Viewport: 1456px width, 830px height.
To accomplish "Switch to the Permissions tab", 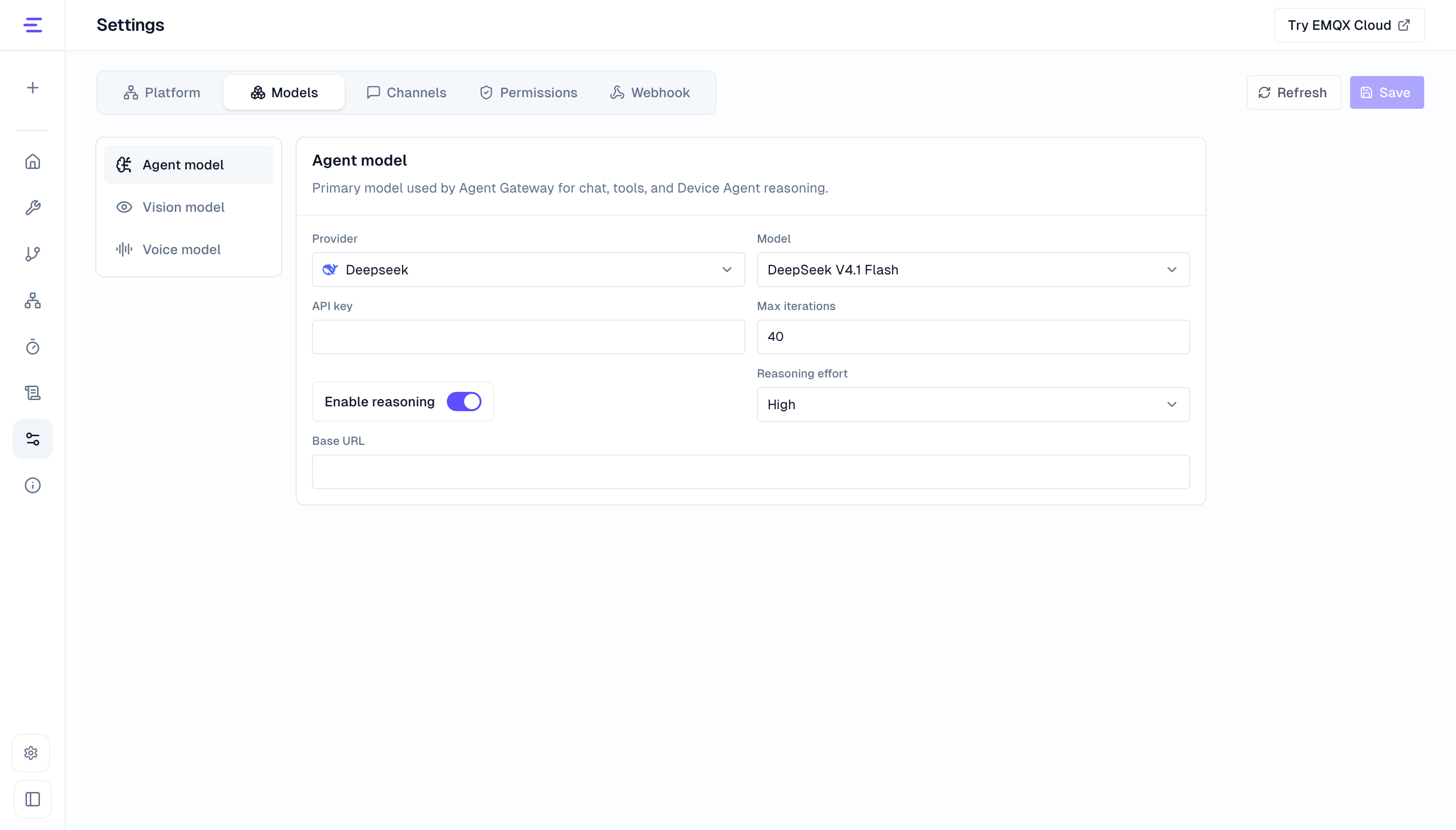I will click(529, 92).
